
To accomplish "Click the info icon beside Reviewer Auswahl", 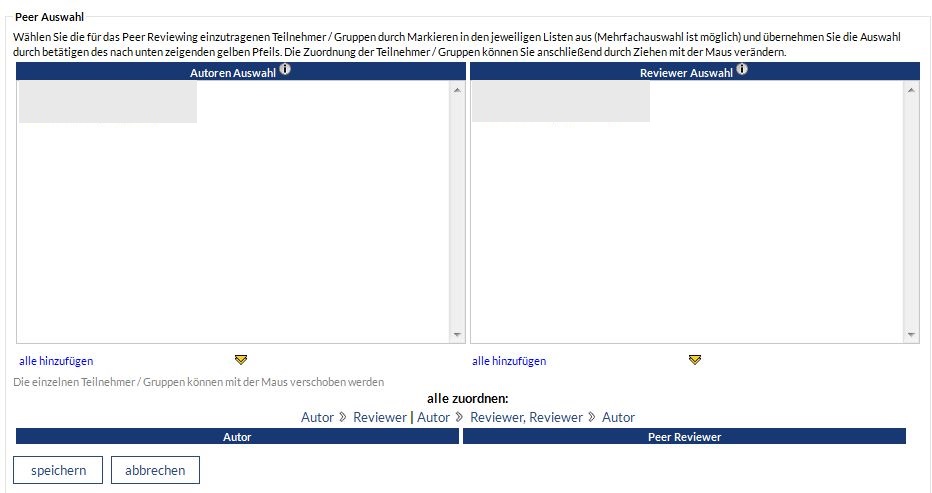I will [742, 70].
